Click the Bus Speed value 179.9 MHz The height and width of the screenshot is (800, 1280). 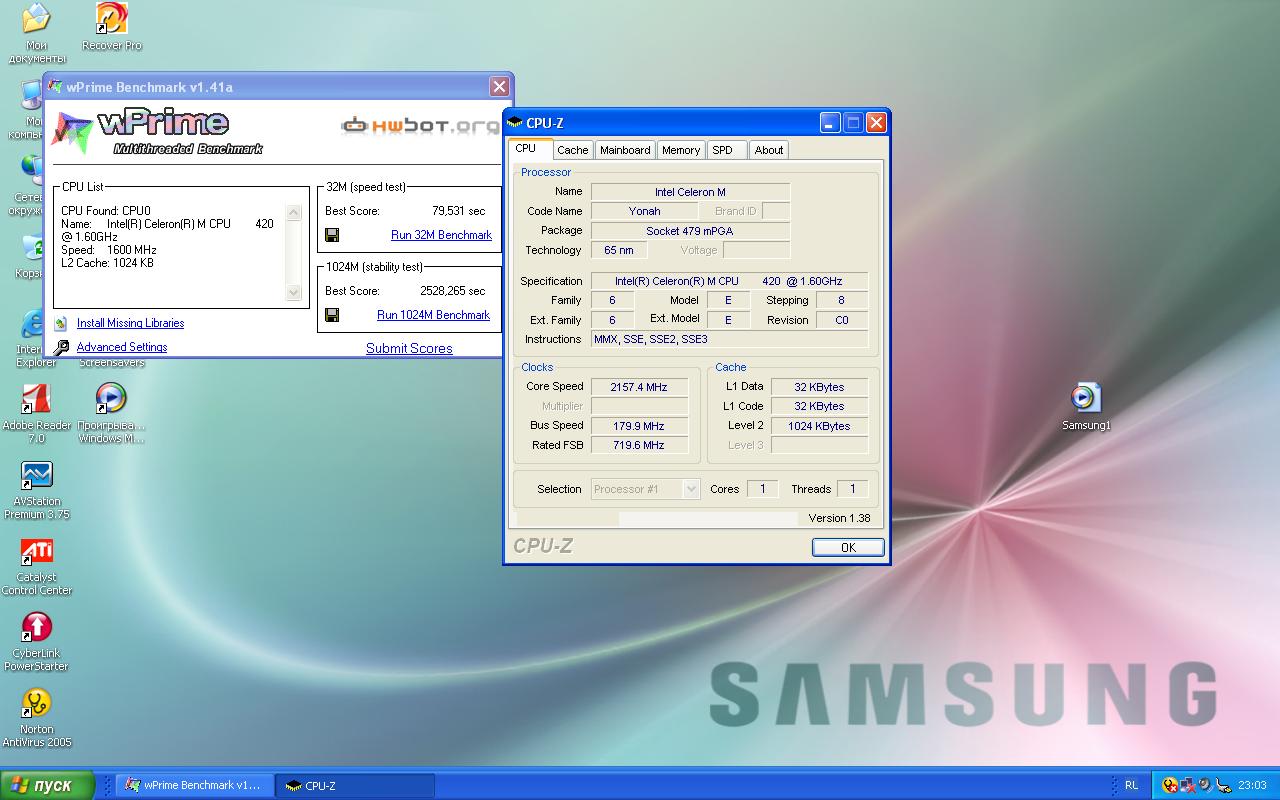640,426
